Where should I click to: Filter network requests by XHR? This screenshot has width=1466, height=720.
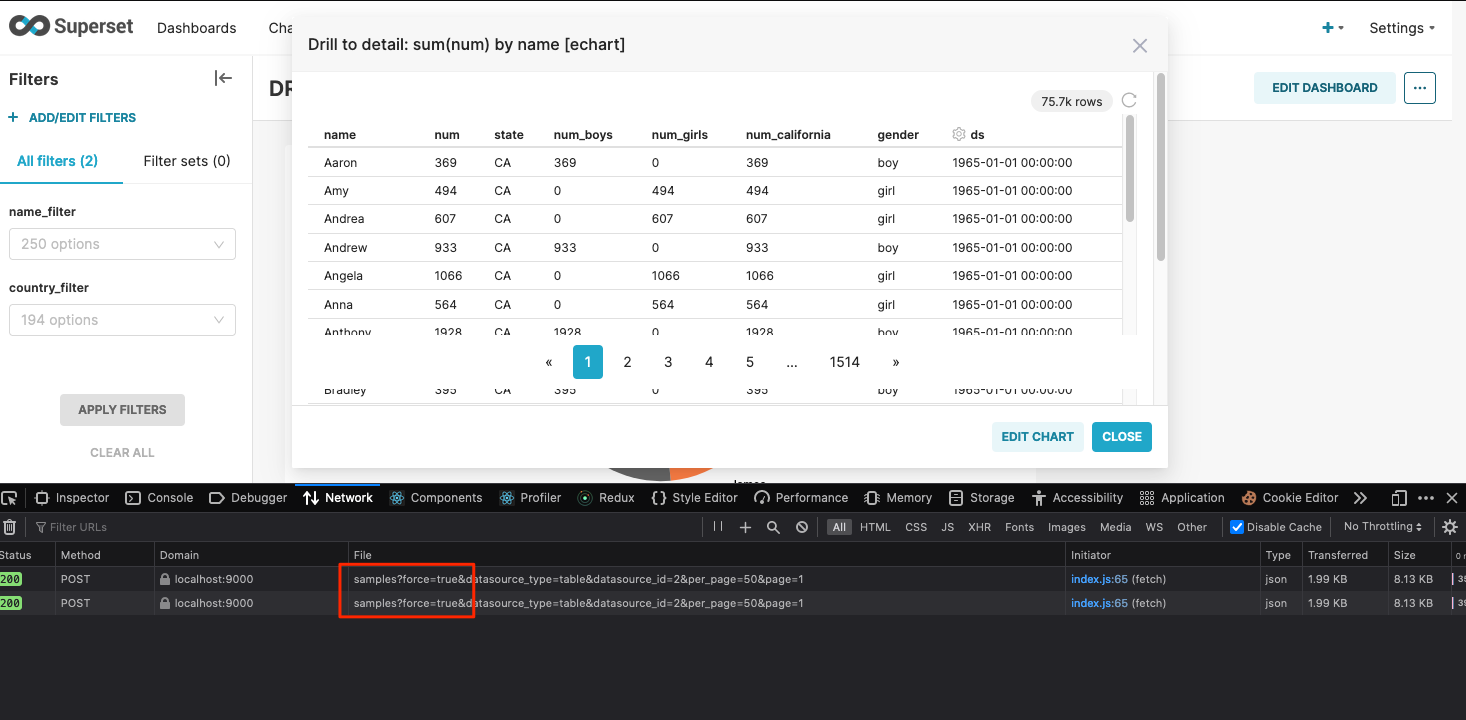[979, 527]
